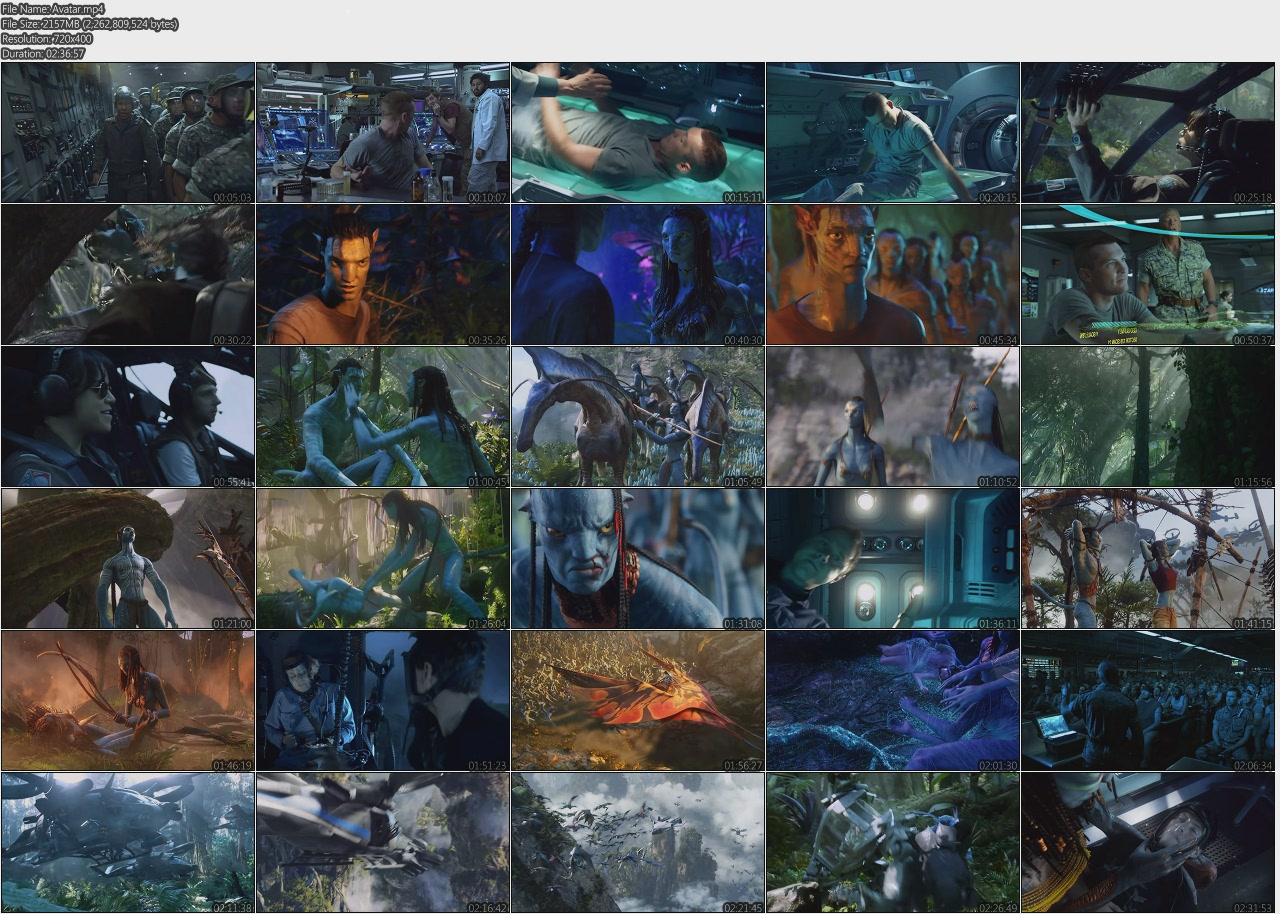Screen dimensions: 1280x914
Task: Click the thumbnail timestamped 01:05:49
Action: pyautogui.click(x=638, y=417)
